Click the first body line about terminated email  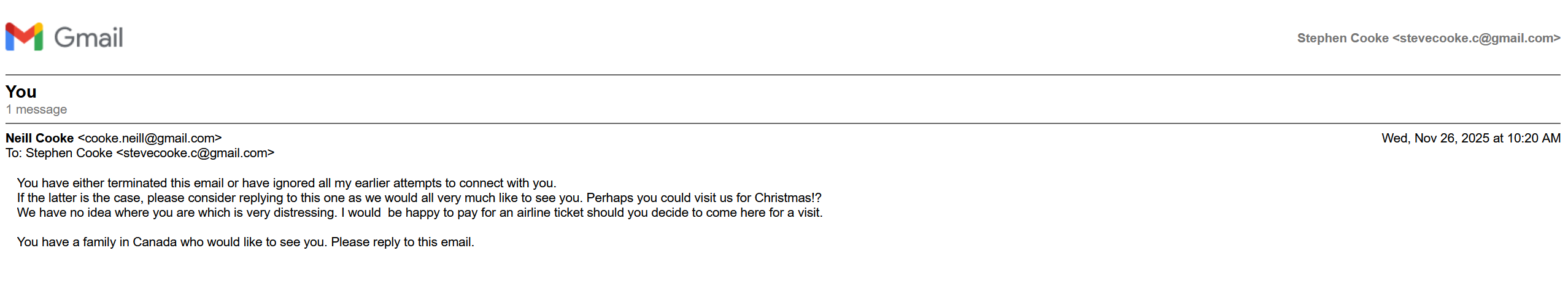pyautogui.click(x=286, y=183)
